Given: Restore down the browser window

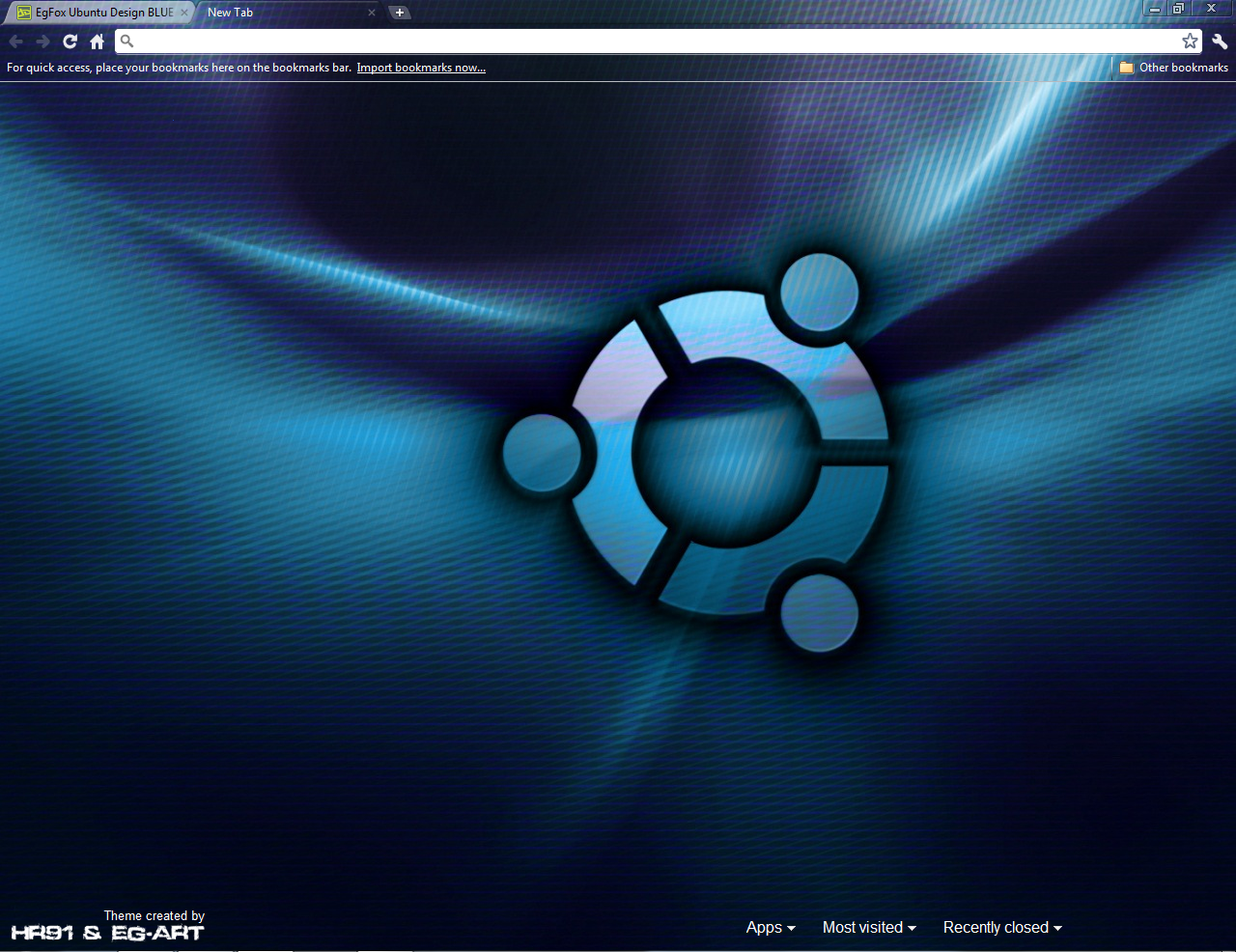Looking at the screenshot, I should click(1178, 9).
